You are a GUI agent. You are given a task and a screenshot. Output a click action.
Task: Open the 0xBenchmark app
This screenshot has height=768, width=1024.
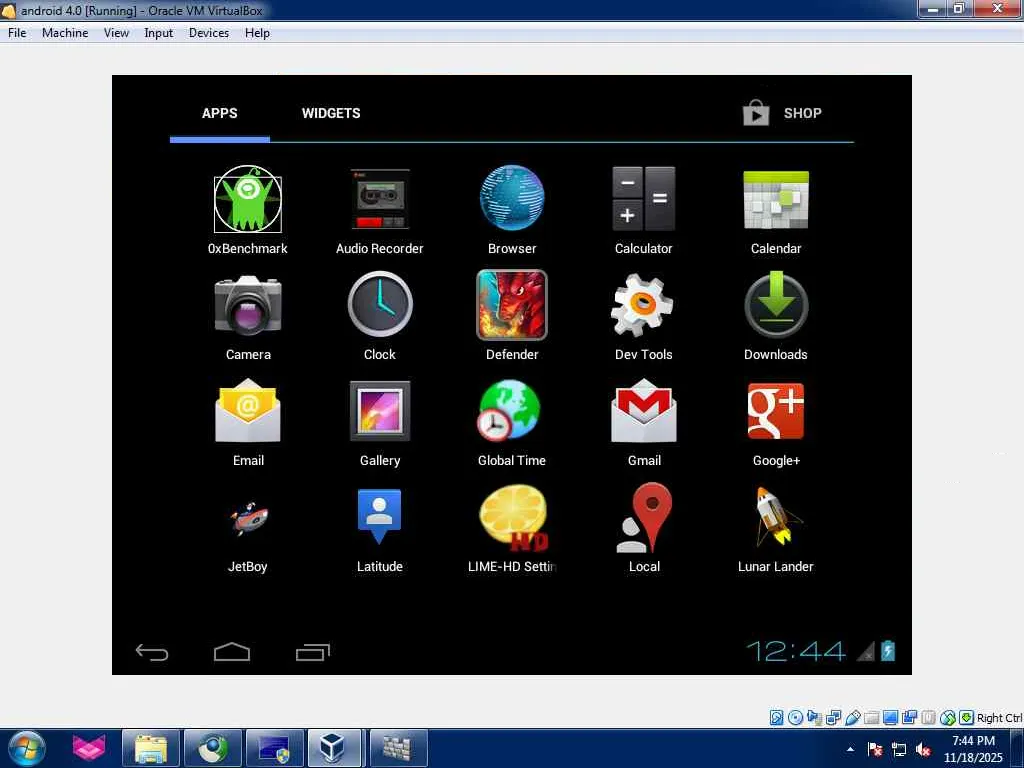point(248,210)
